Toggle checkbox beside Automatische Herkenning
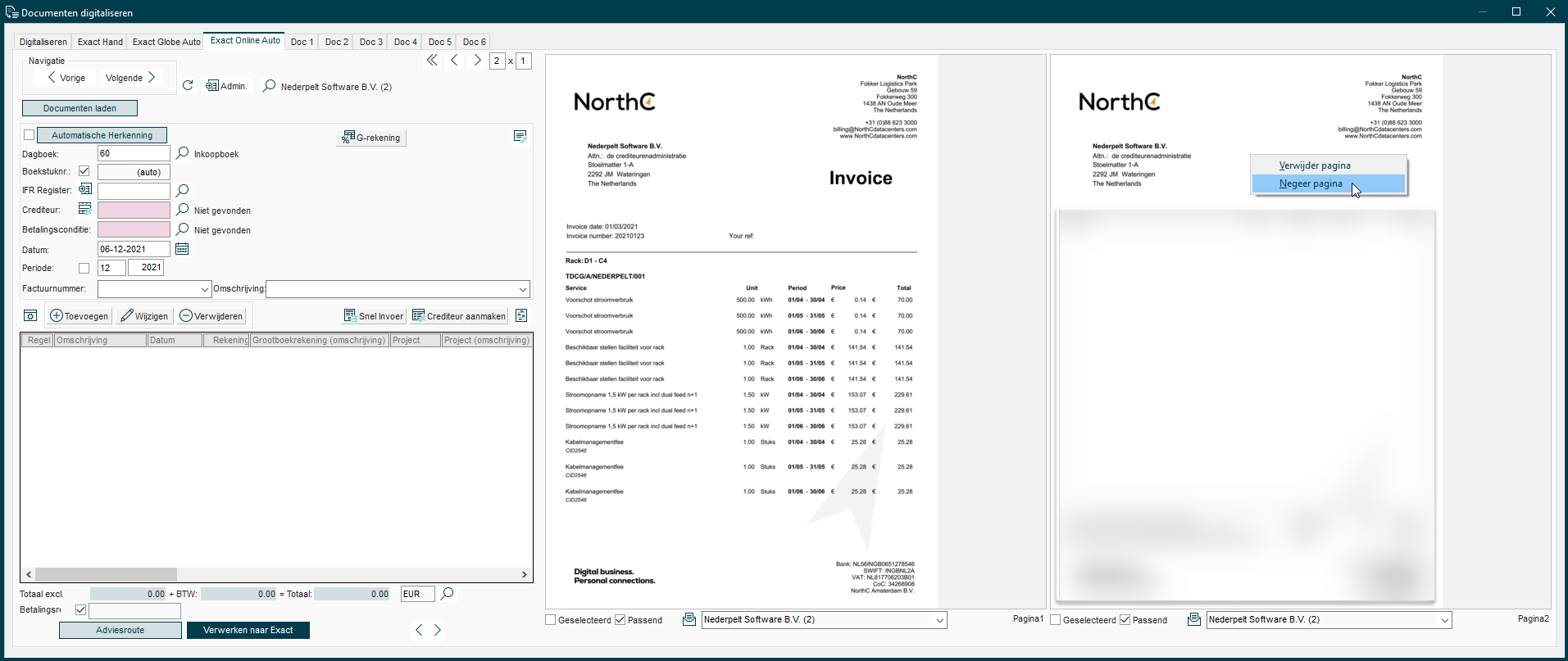 30,135
